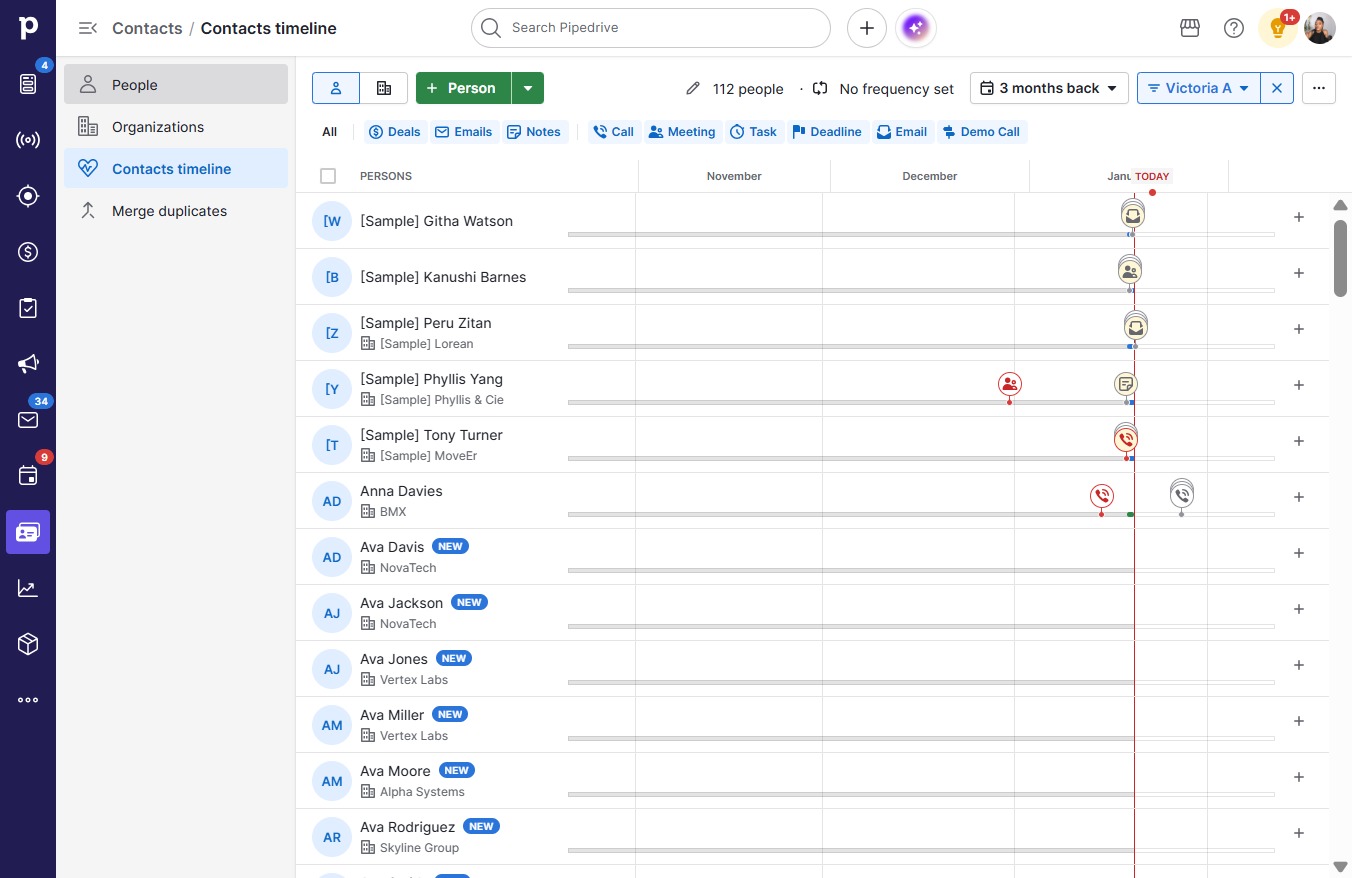Open Mail envelope icon with 34 badge
The image size is (1352, 878).
pyautogui.click(x=28, y=420)
